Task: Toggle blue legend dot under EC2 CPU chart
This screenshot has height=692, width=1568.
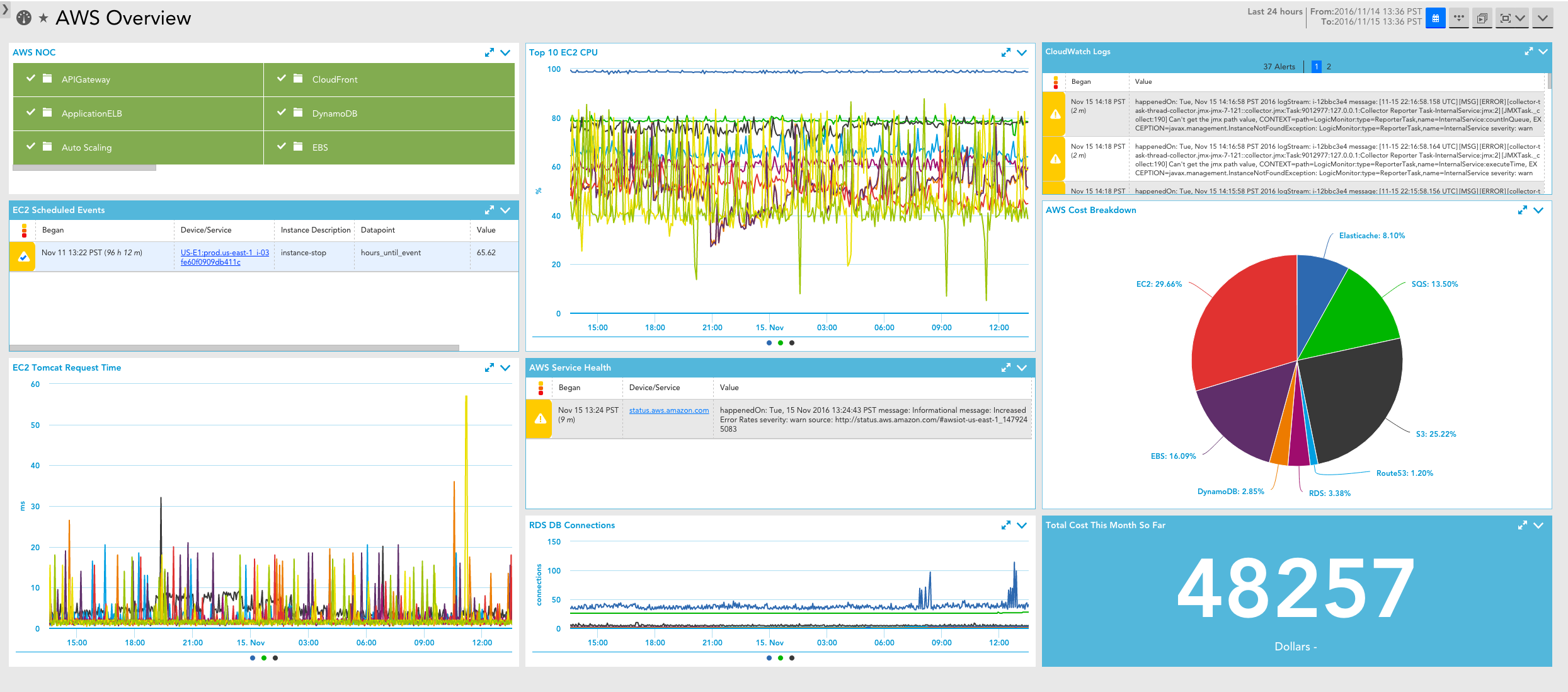Action: tap(769, 343)
